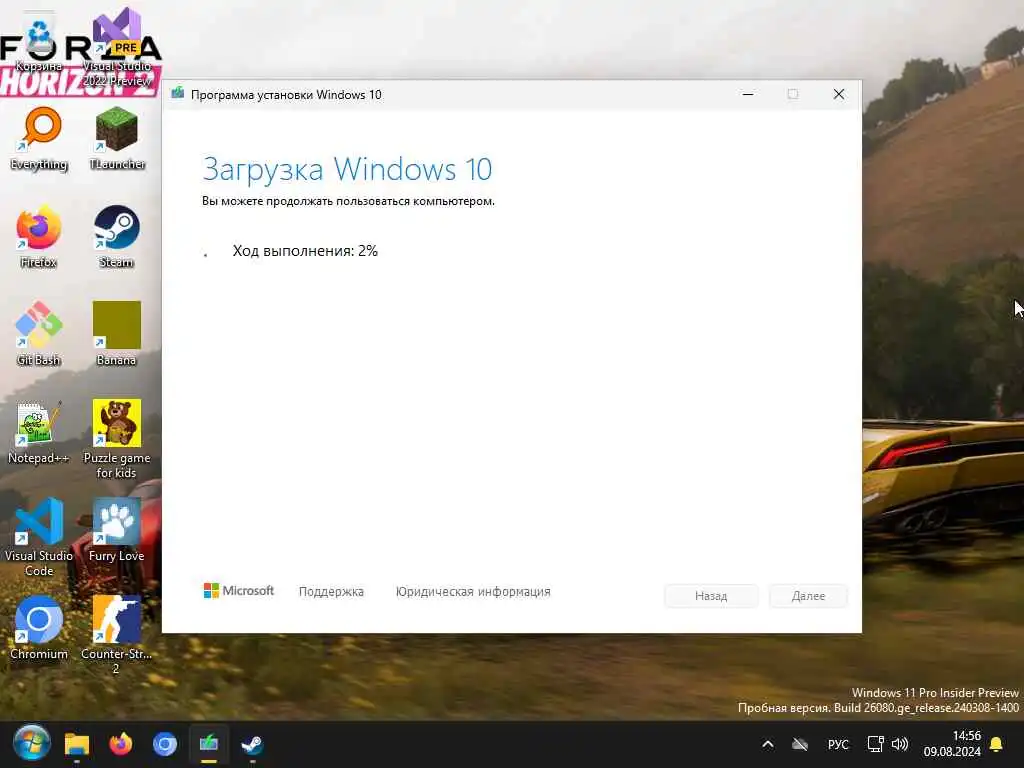1024x768 pixels.
Task: Click the Программа установки Windows 10 title
Action: 286,95
